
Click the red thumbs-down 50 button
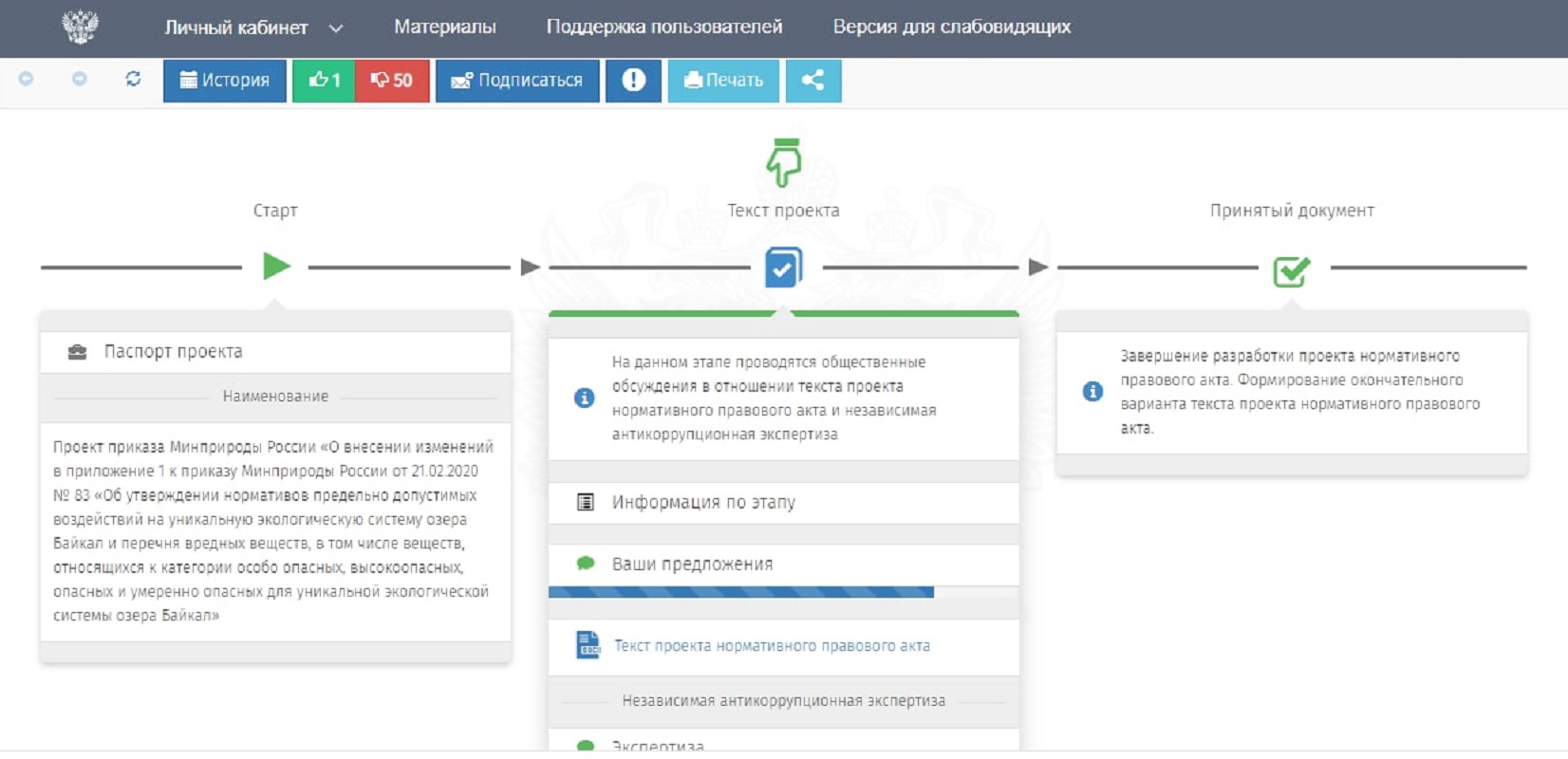point(392,81)
